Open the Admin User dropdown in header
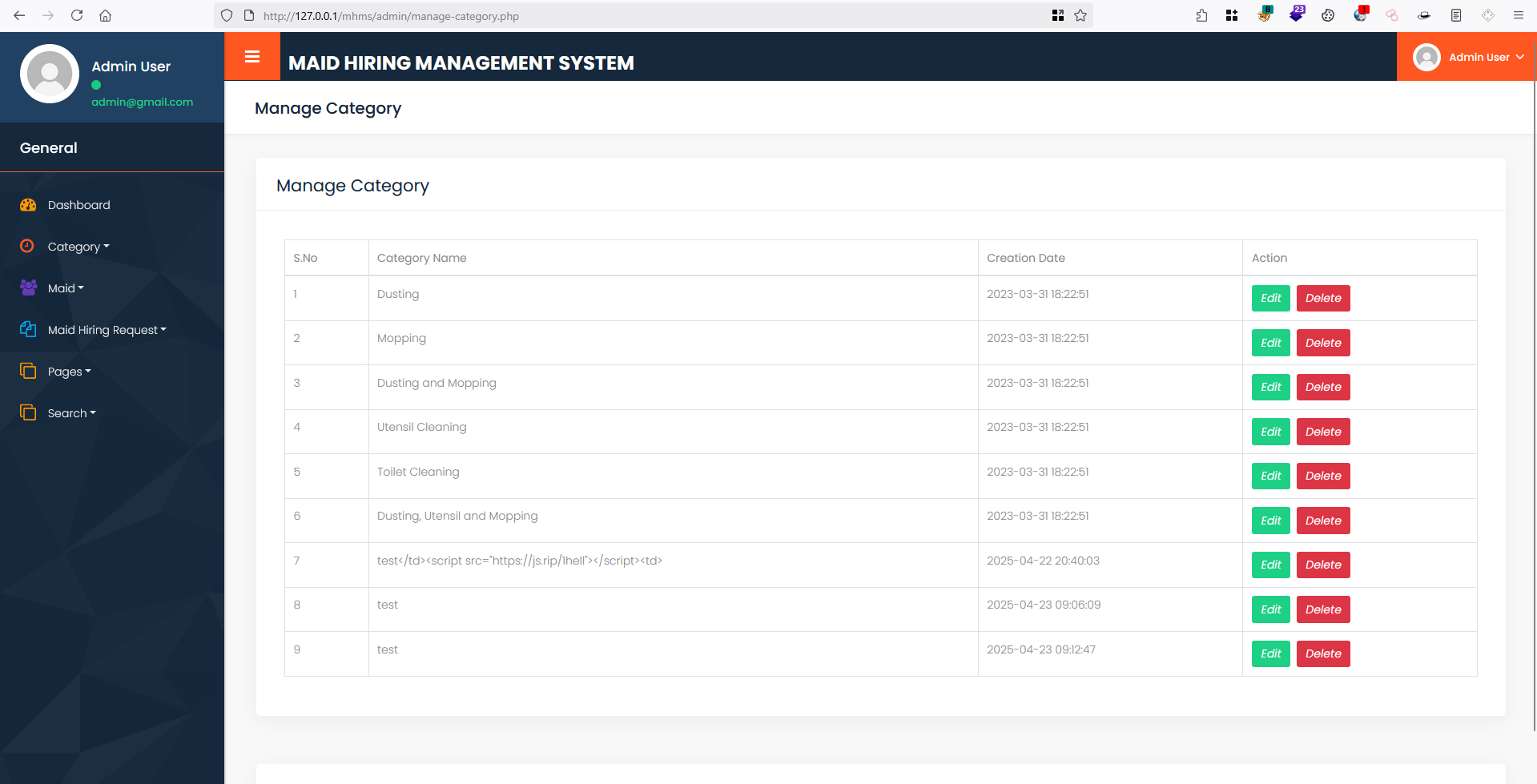Screen dimensions: 1537x784 tap(1467, 57)
